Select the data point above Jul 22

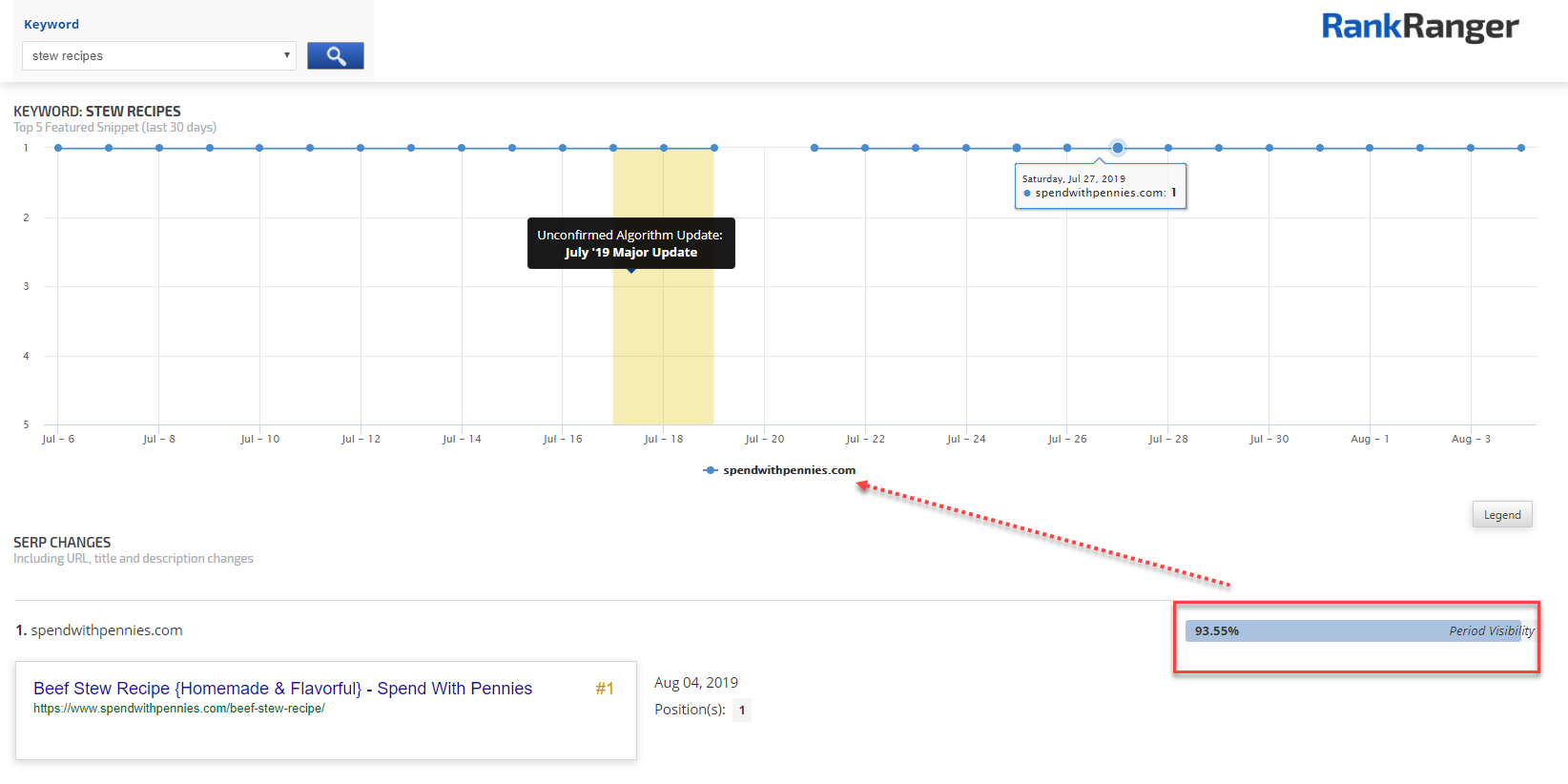pos(865,148)
